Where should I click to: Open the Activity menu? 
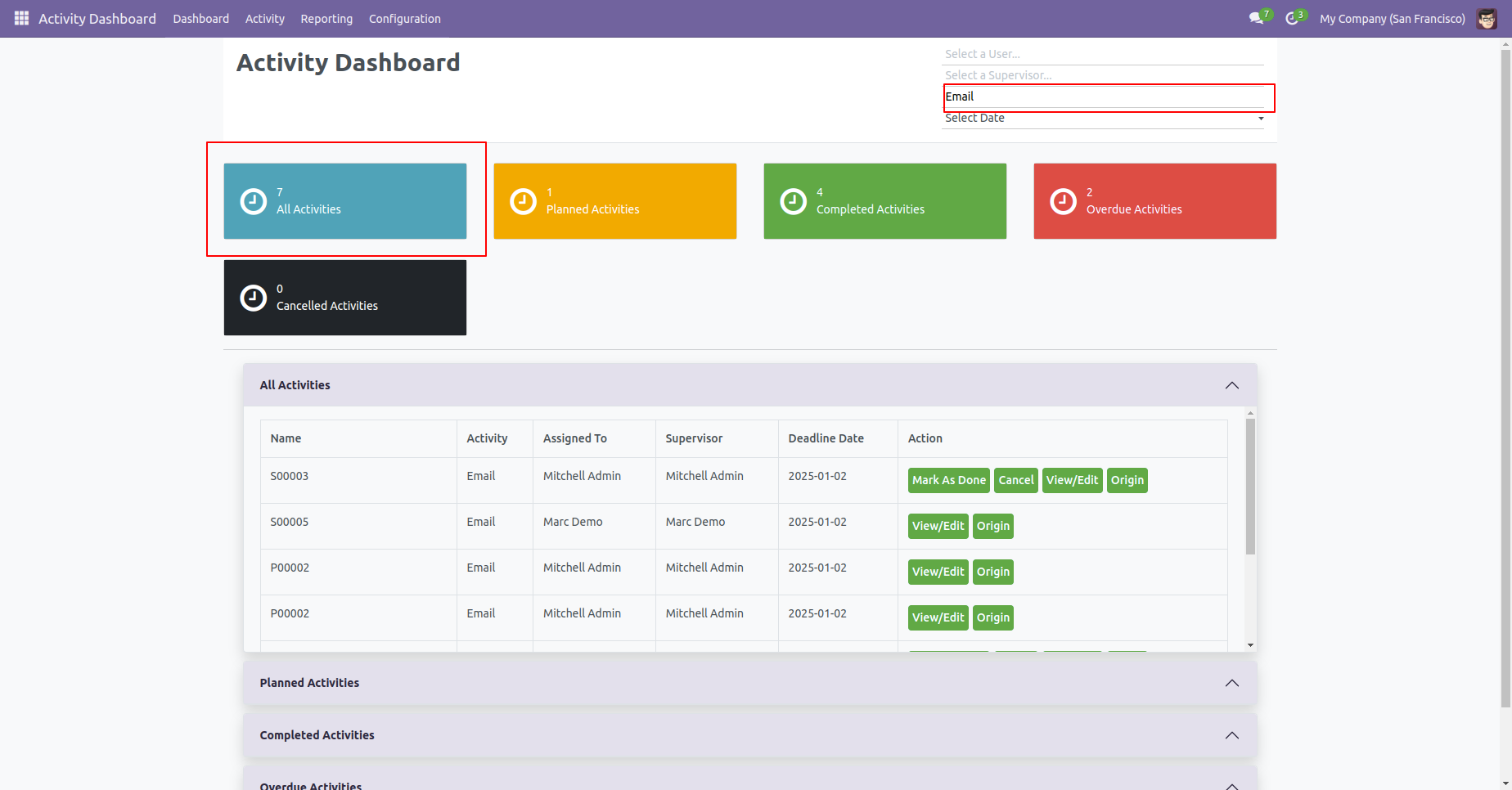tap(264, 19)
